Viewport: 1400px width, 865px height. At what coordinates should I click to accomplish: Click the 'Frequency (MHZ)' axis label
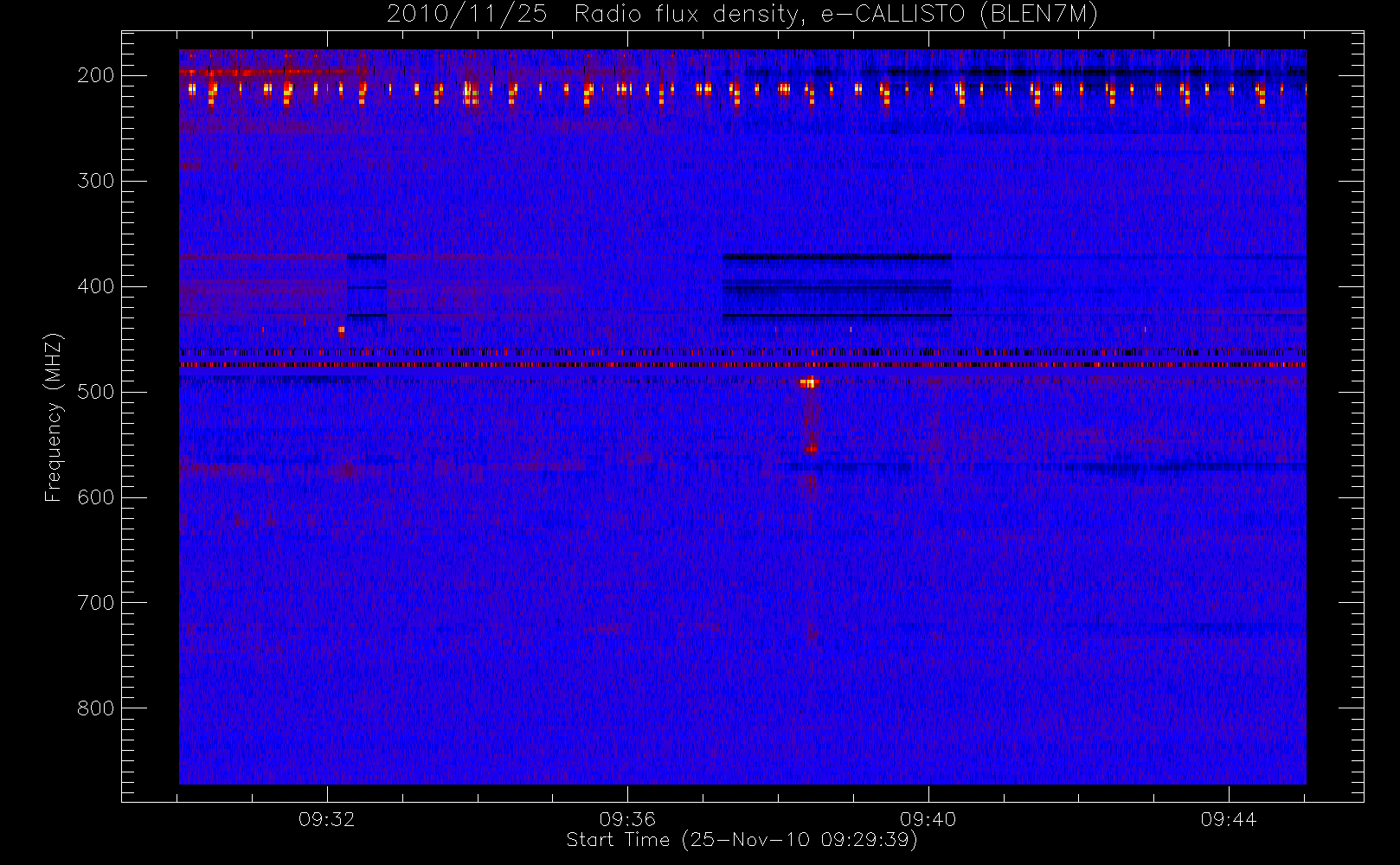[54, 417]
